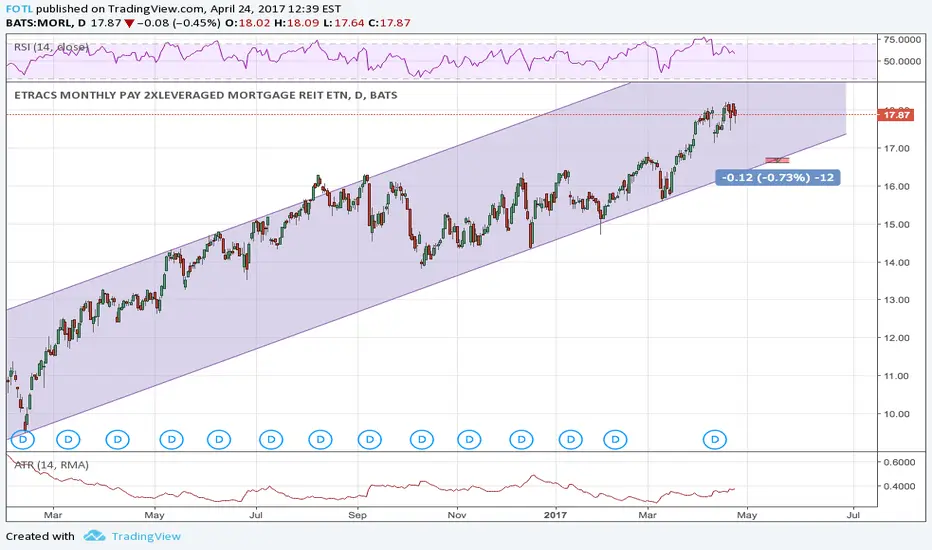This screenshot has height=550, width=932.
Task: Click the 0.4000 ATR axis label
Action: pyautogui.click(x=899, y=486)
